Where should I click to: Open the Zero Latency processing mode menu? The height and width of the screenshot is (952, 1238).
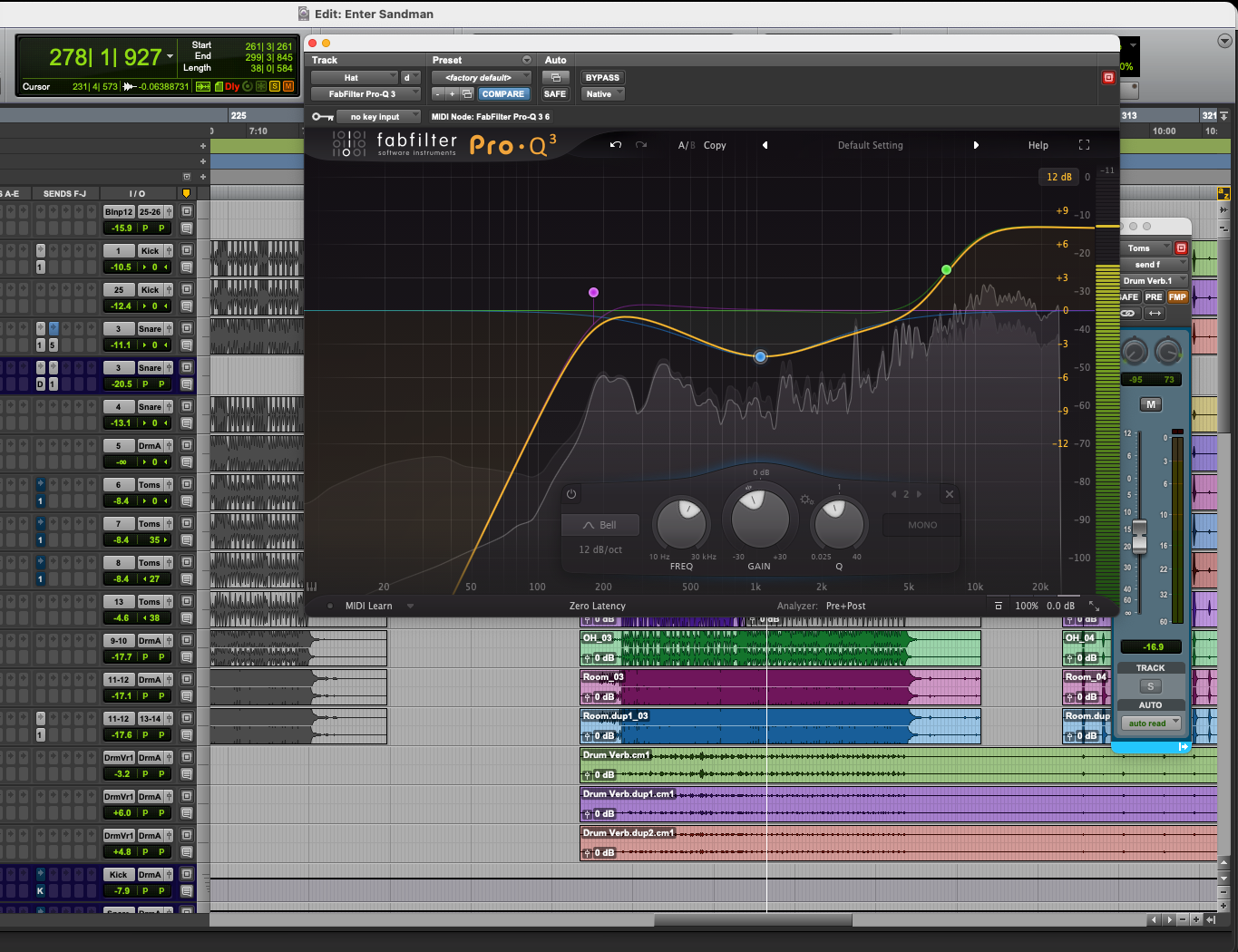point(598,606)
